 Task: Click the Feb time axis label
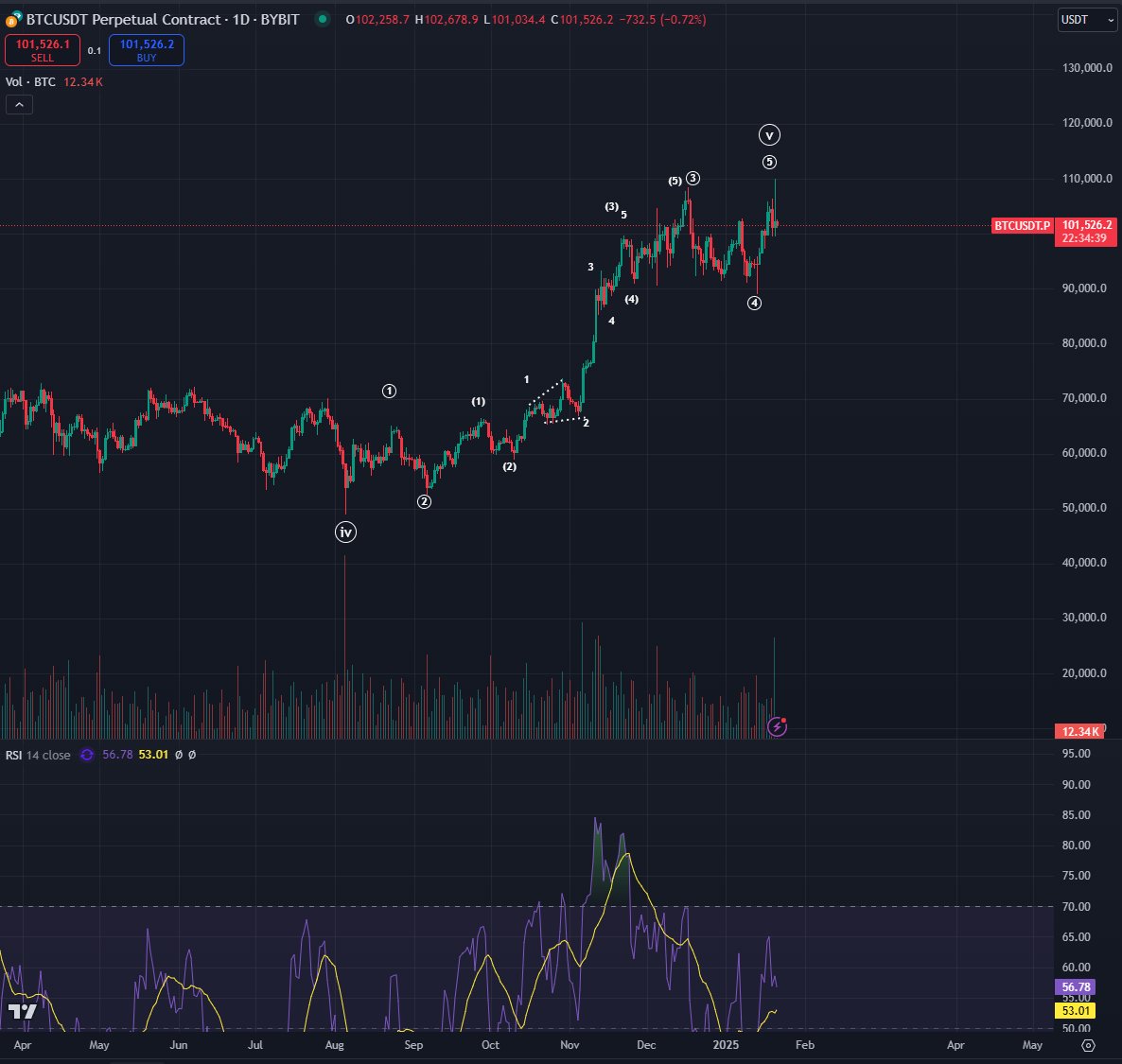tap(805, 1045)
